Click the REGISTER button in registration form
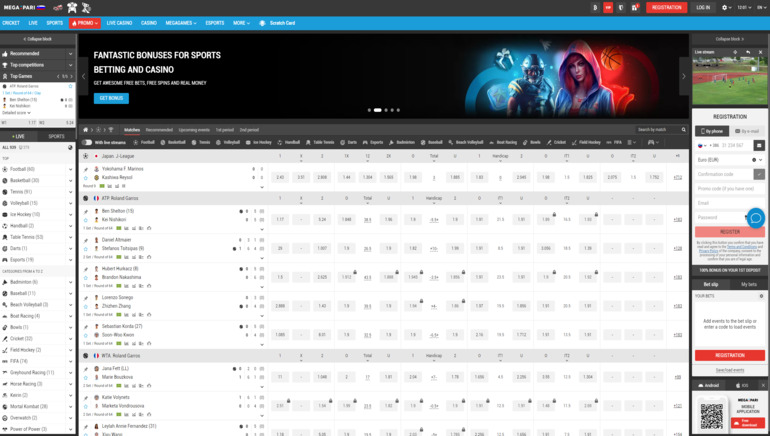The height and width of the screenshot is (436, 770). pyautogui.click(x=730, y=232)
